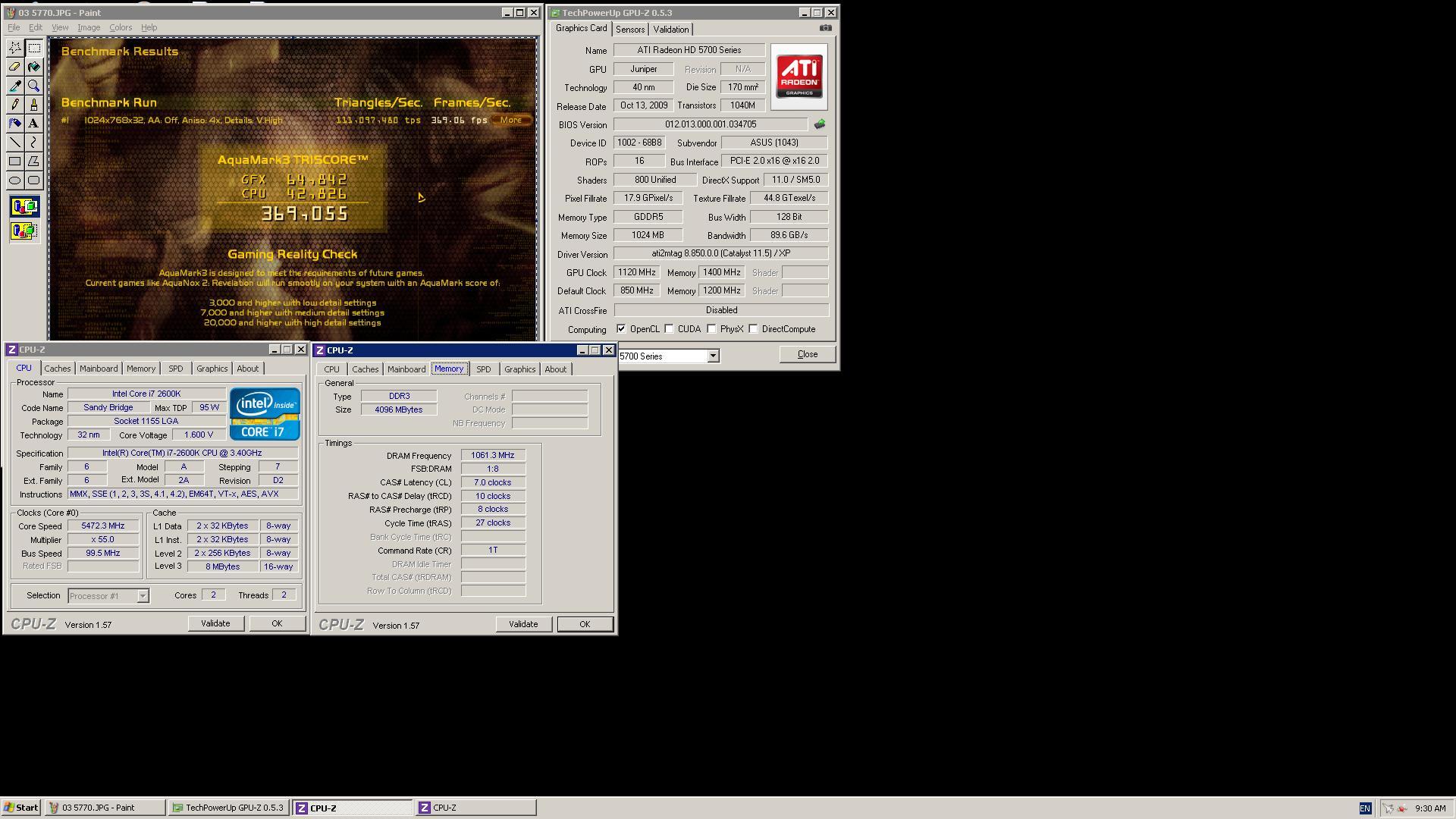Click the GPU Clock value 1120 MHz
Image resolution: width=1456 pixels, height=819 pixels.
point(637,272)
